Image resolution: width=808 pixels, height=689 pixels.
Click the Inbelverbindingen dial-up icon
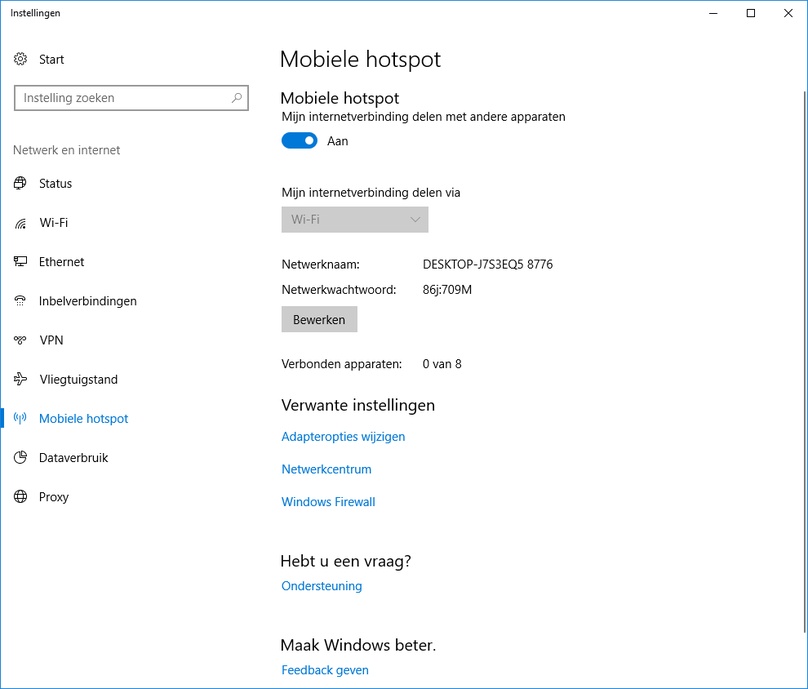(x=20, y=300)
